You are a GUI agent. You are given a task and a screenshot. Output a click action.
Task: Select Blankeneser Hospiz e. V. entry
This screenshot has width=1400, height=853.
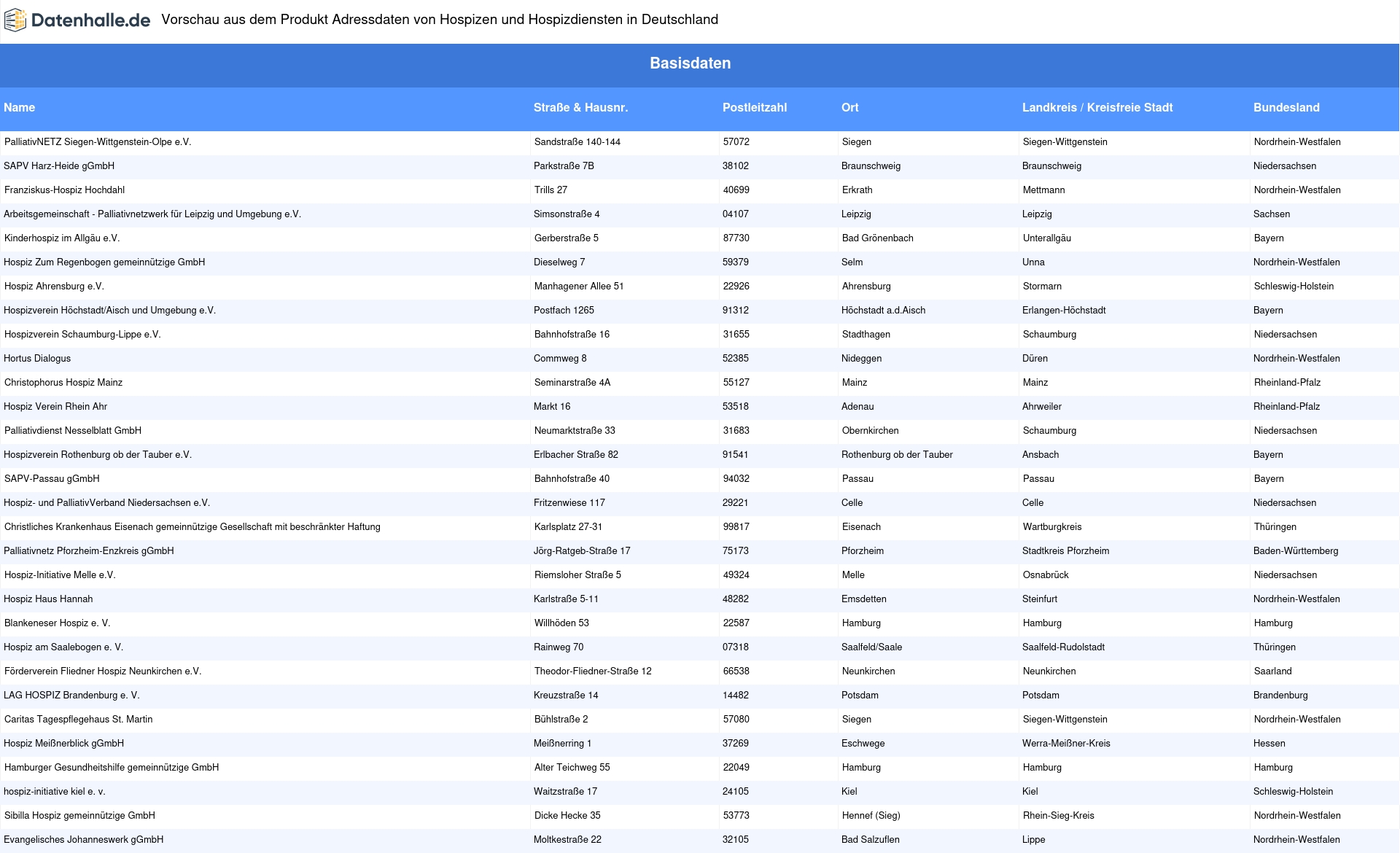57,623
